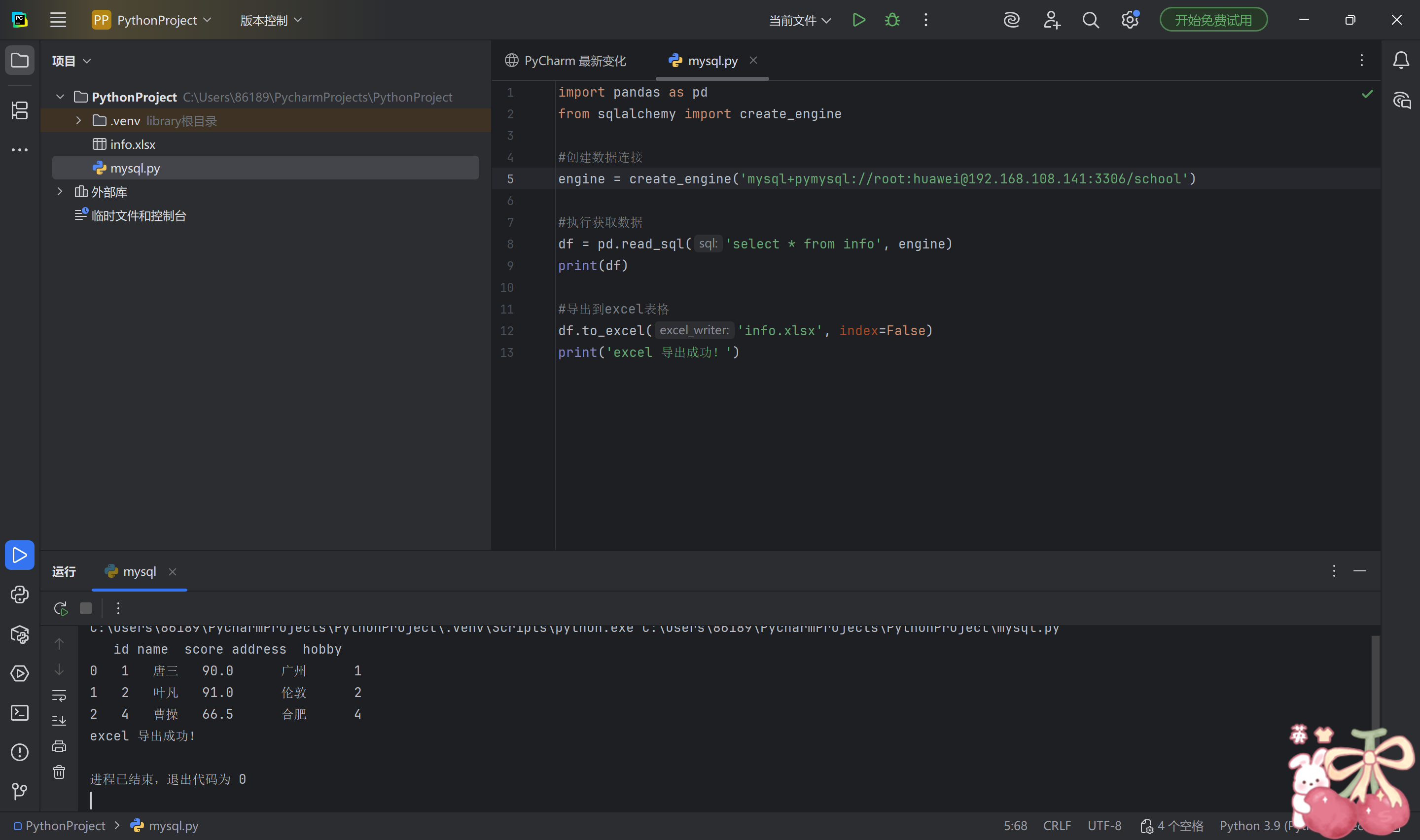This screenshot has width=1420, height=840.
Task: Start debugging with the bug icon
Action: coord(892,20)
